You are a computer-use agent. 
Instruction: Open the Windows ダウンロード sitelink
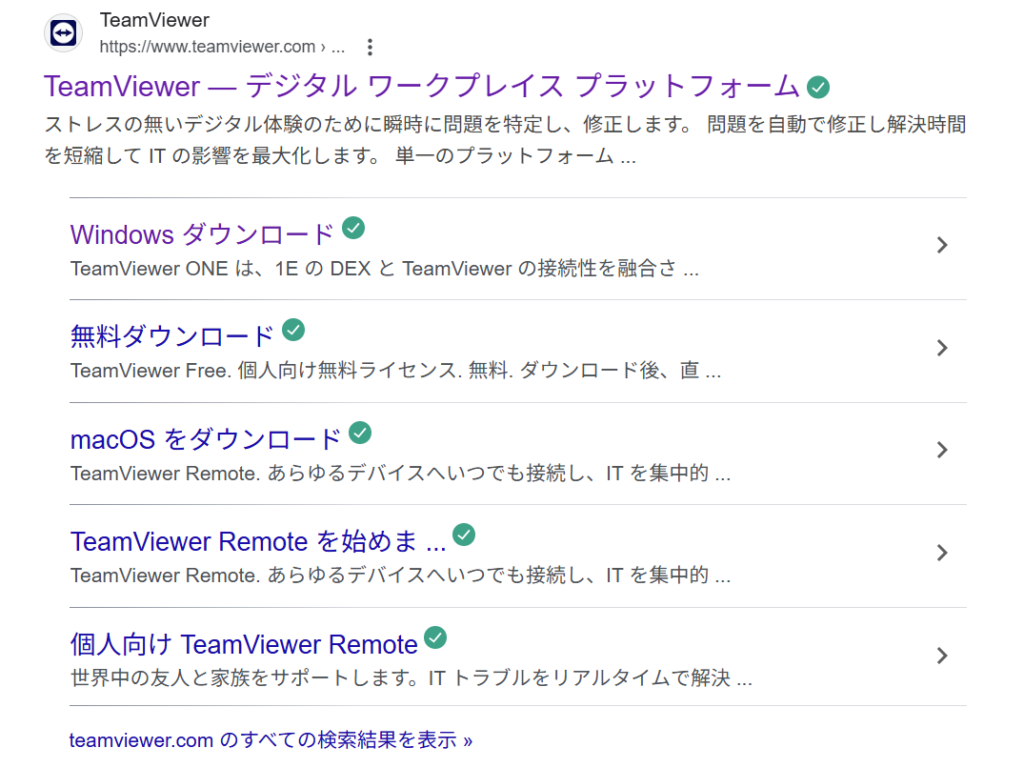pos(201,235)
